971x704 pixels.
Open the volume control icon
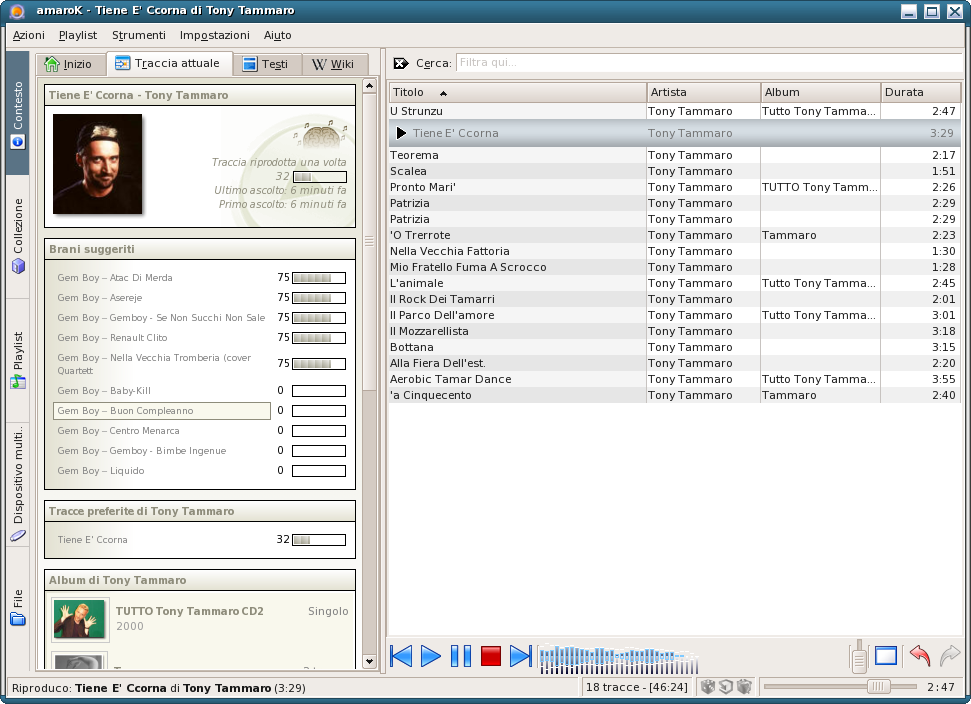tap(859, 657)
